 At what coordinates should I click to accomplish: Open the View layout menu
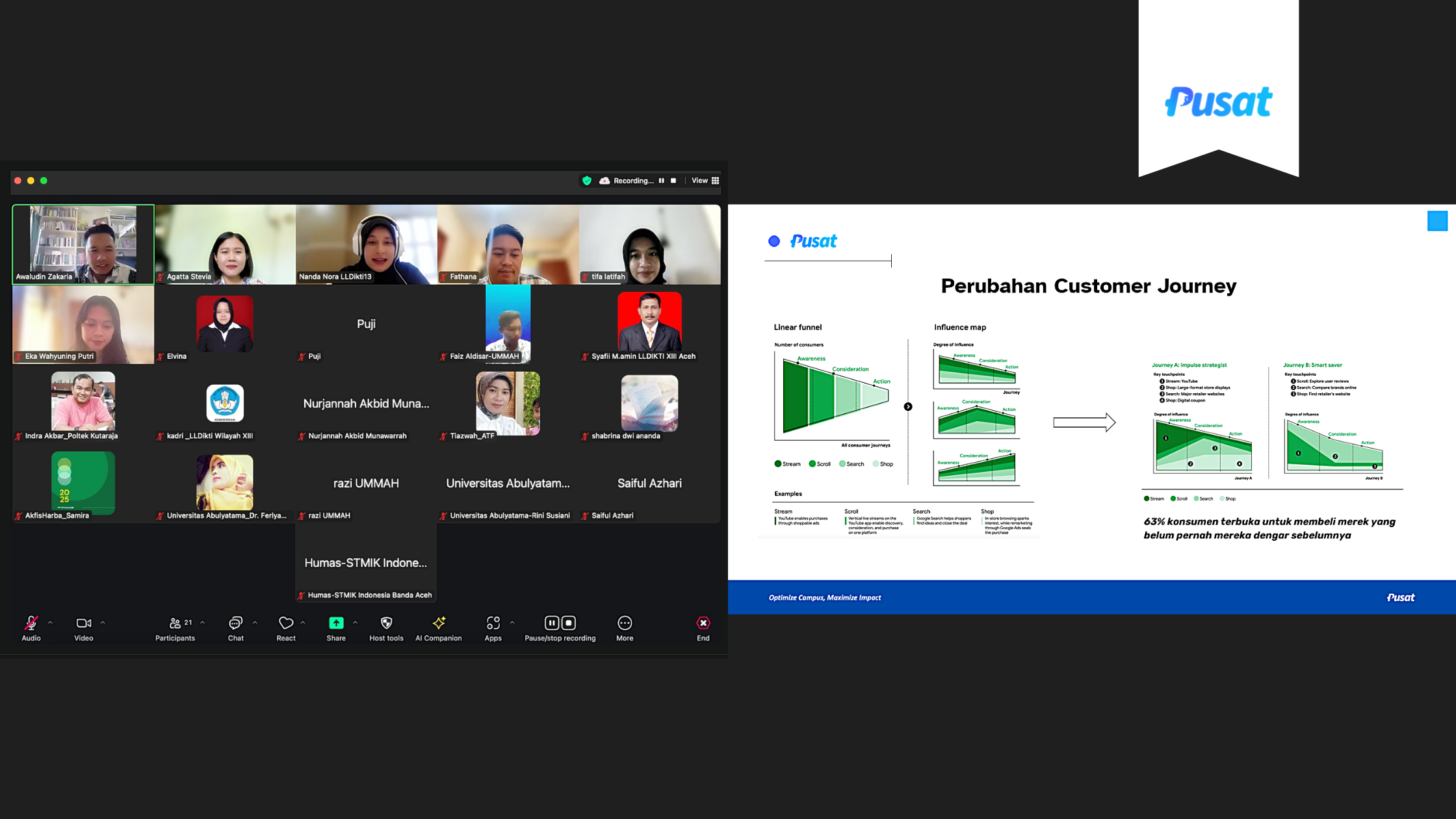[x=705, y=181]
